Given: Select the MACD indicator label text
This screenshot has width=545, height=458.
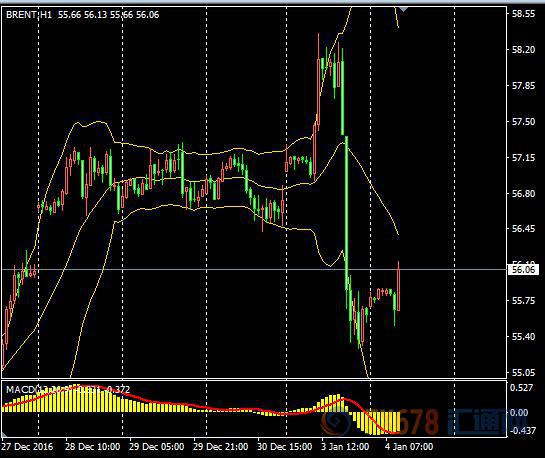Looking at the screenshot, I should (x=68, y=390).
